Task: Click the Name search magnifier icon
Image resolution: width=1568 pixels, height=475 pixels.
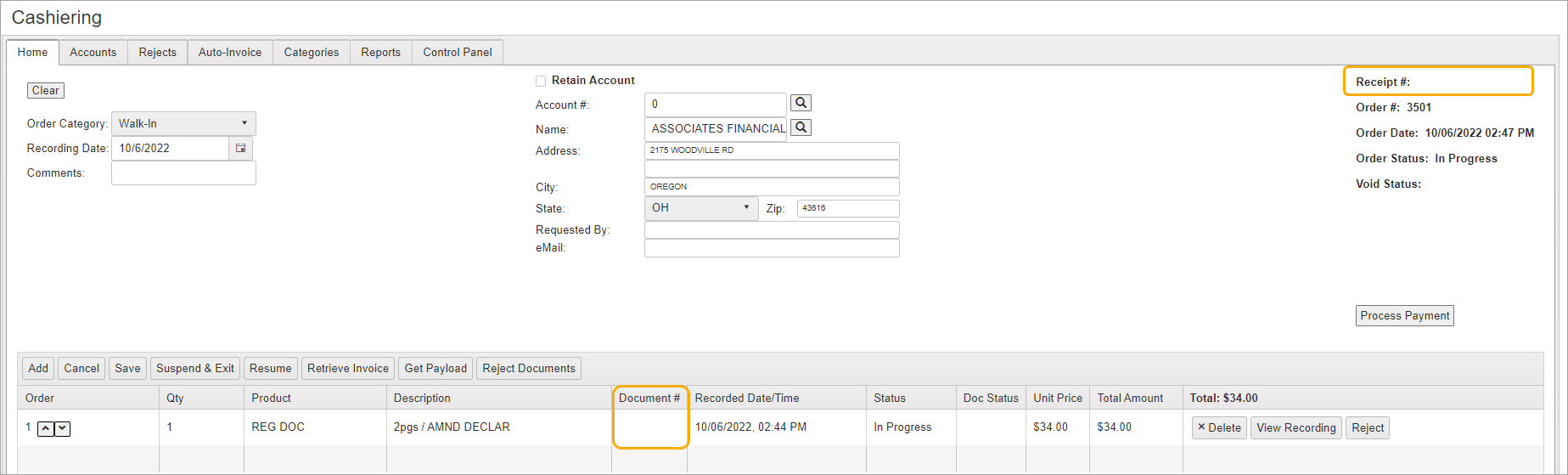Action: (801, 127)
